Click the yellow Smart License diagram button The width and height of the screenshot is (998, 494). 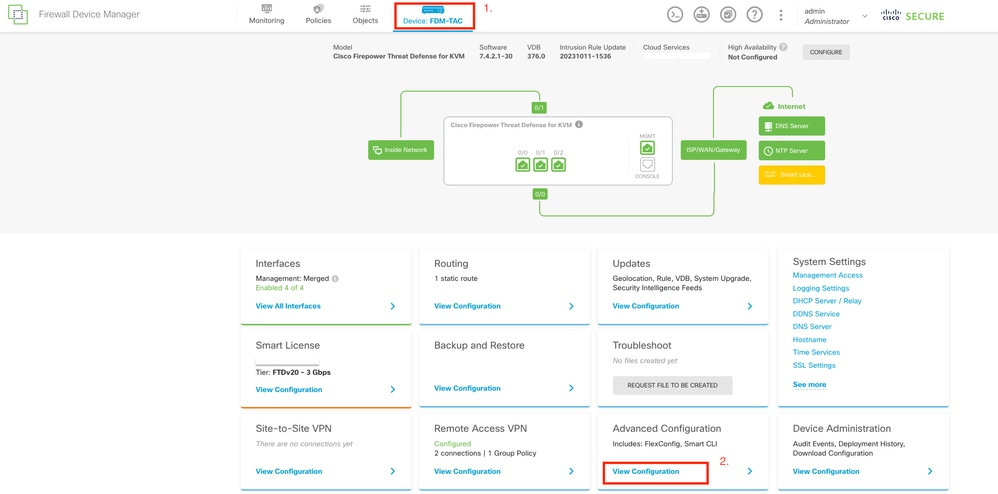(792, 175)
